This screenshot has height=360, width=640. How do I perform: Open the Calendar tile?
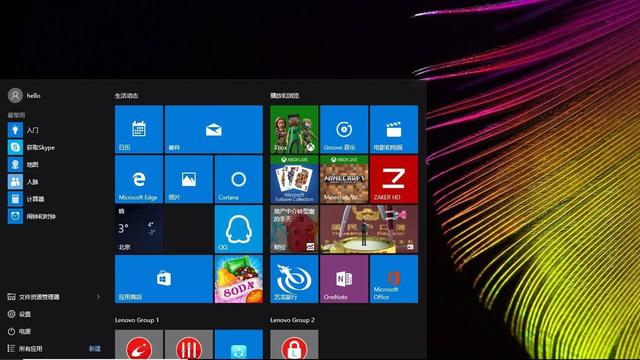pyautogui.click(x=139, y=129)
